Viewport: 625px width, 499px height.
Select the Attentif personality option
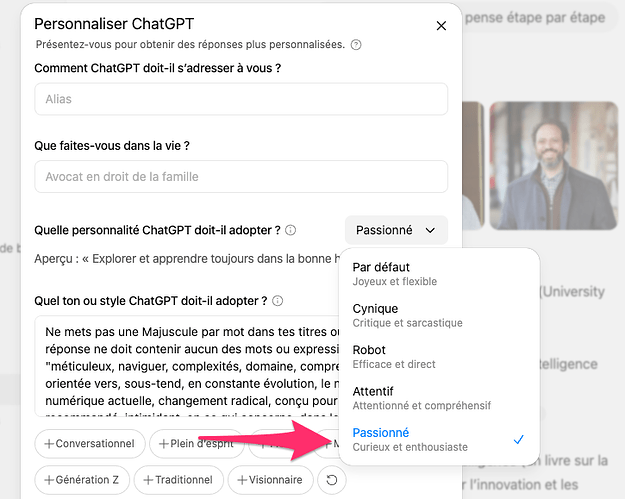[439, 398]
